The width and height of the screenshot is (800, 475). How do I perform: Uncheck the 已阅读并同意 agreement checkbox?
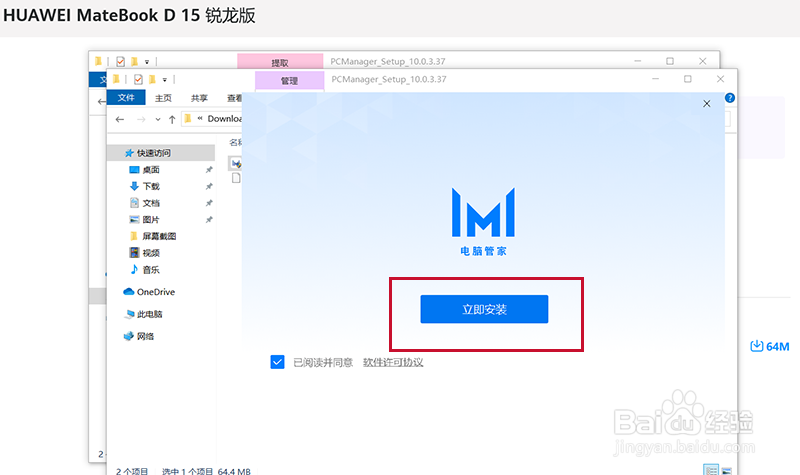(x=278, y=362)
